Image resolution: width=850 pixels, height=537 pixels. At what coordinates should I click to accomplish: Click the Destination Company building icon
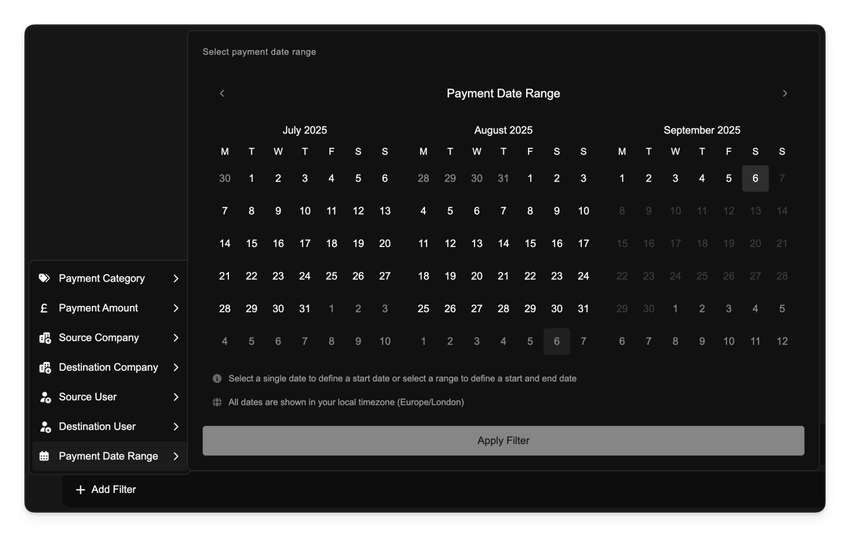[x=44, y=368]
